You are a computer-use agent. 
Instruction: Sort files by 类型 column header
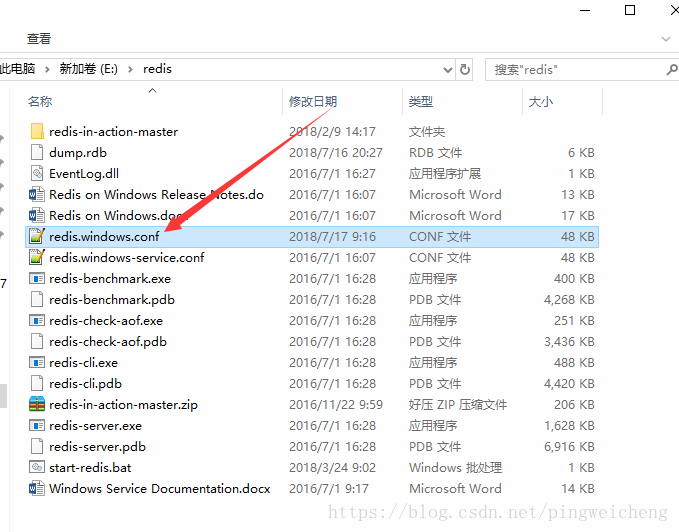(x=420, y=102)
